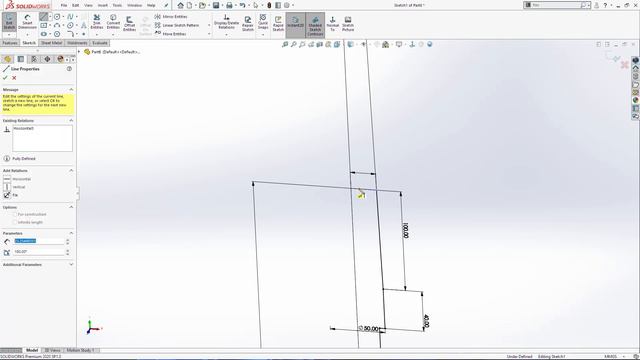
Task: Click the line angle parameter field
Action: [x=39, y=252]
